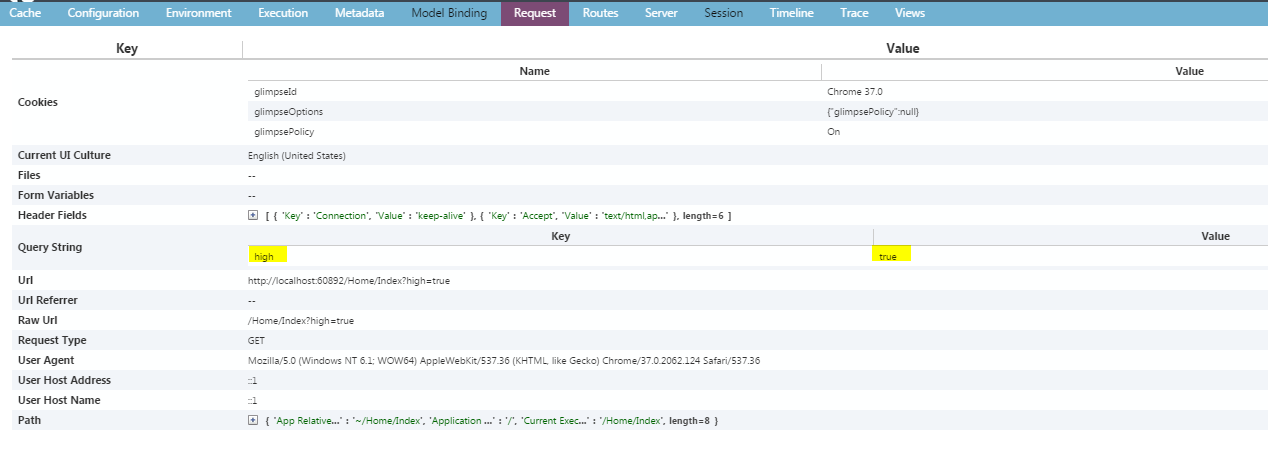Switch to the Trace tab
This screenshot has height=449, width=1268.
(854, 13)
